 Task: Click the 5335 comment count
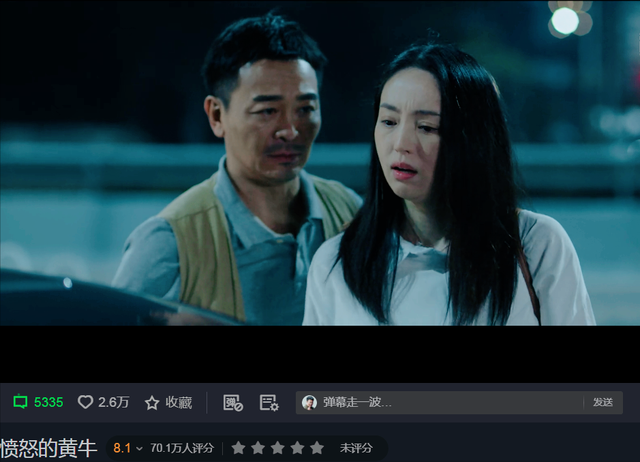(49, 403)
